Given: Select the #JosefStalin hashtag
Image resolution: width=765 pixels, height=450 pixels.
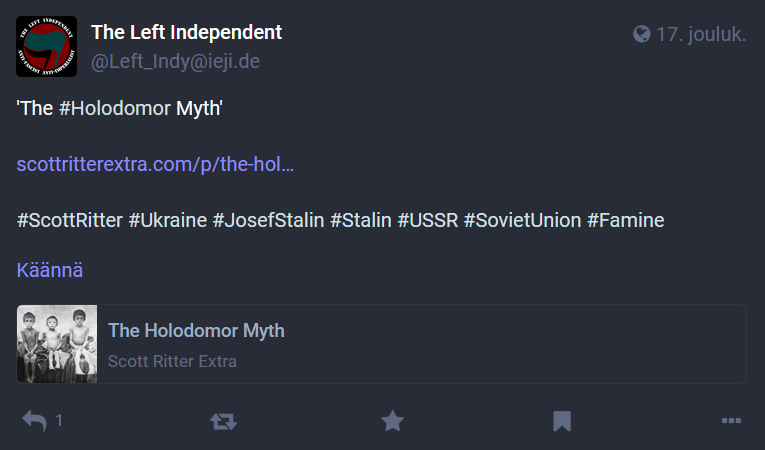Looking at the screenshot, I should (268, 220).
